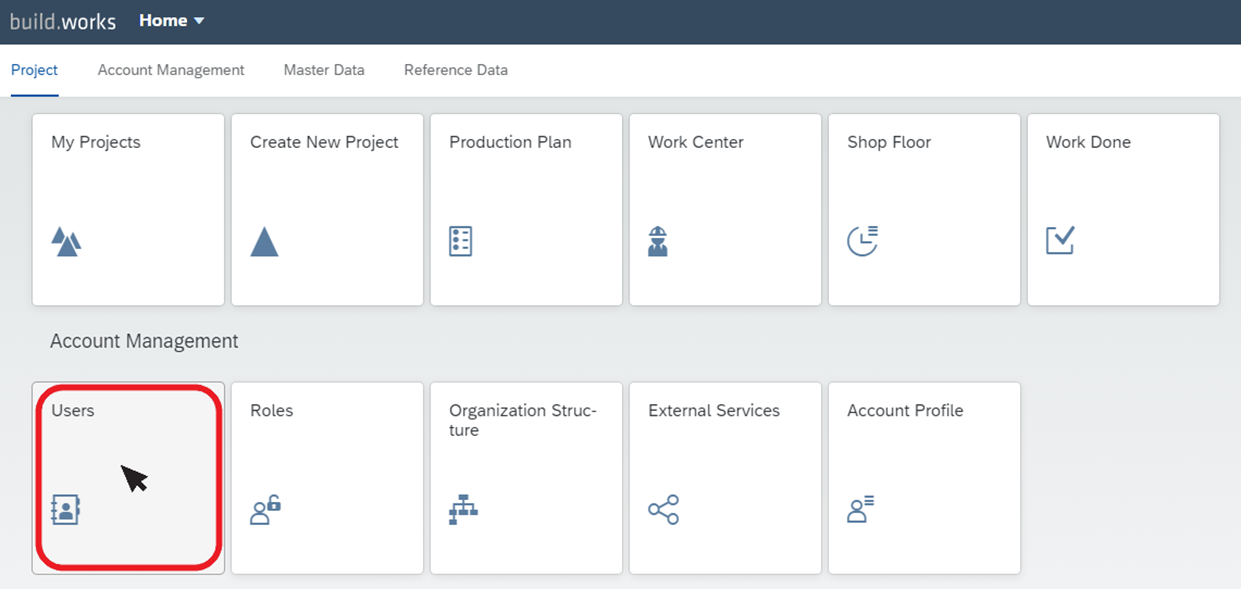Click the External Services share icon

(663, 510)
